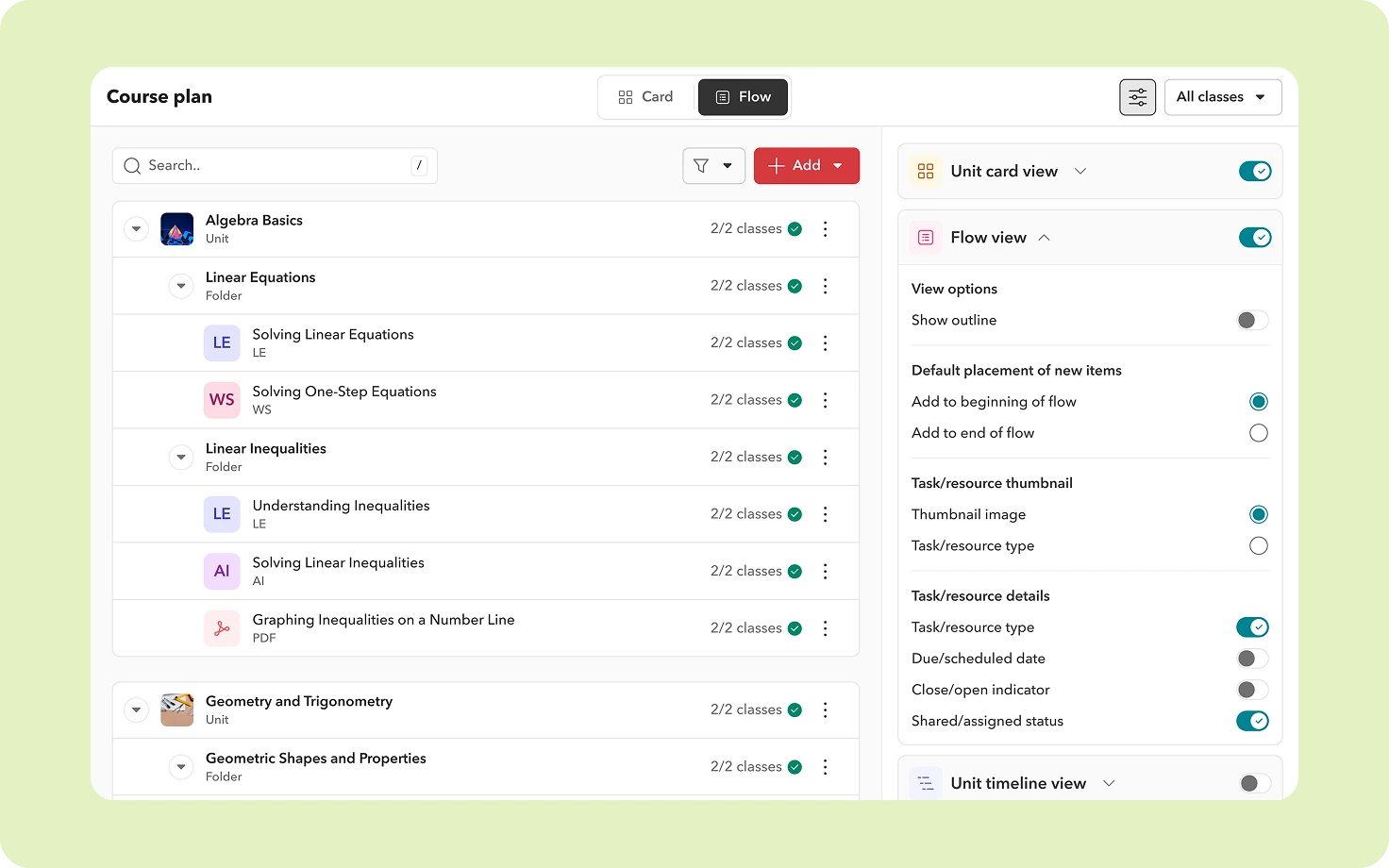
Task: Expand the Unit timeline view chevron
Action: (1109, 783)
